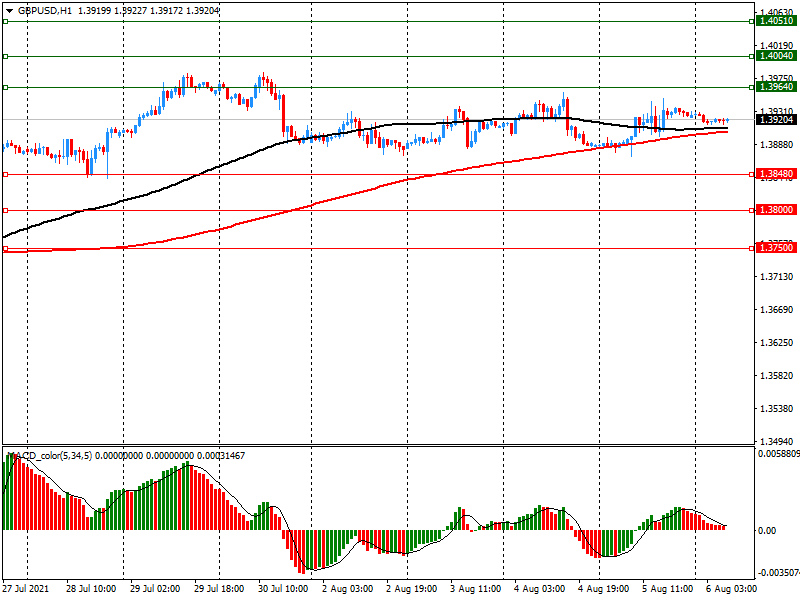Click the 1.35820 price scale value
800x600 pixels.
click(x=777, y=376)
